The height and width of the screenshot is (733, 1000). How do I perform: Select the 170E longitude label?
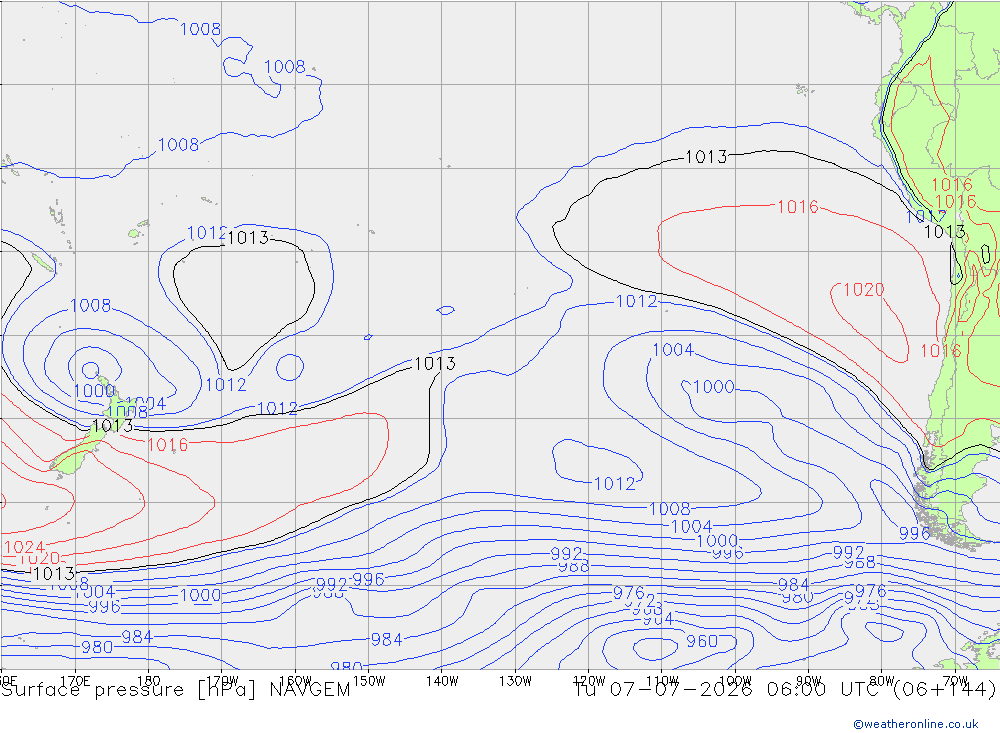click(x=75, y=681)
